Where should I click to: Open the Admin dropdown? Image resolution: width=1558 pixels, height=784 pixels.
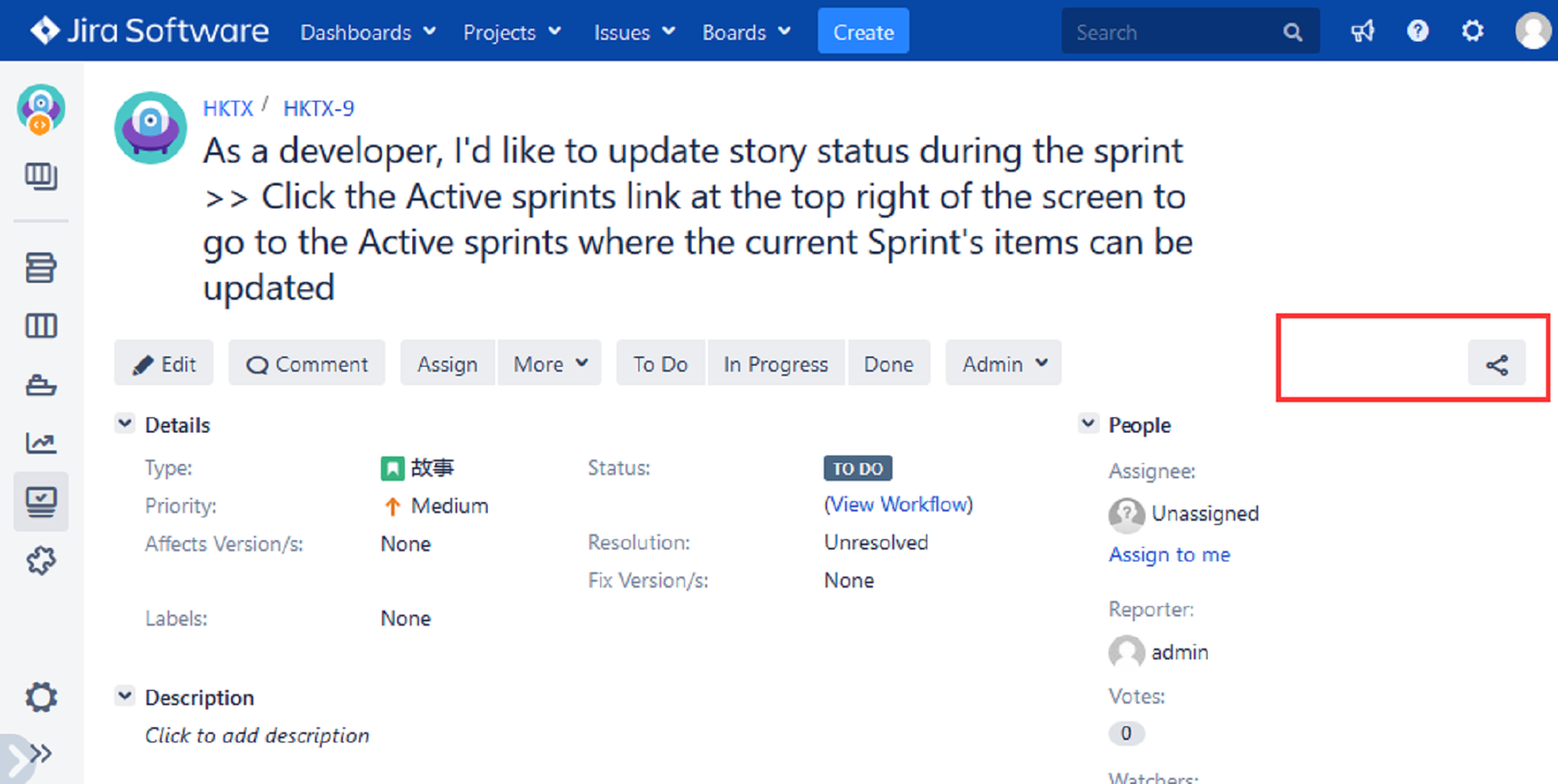(1004, 363)
